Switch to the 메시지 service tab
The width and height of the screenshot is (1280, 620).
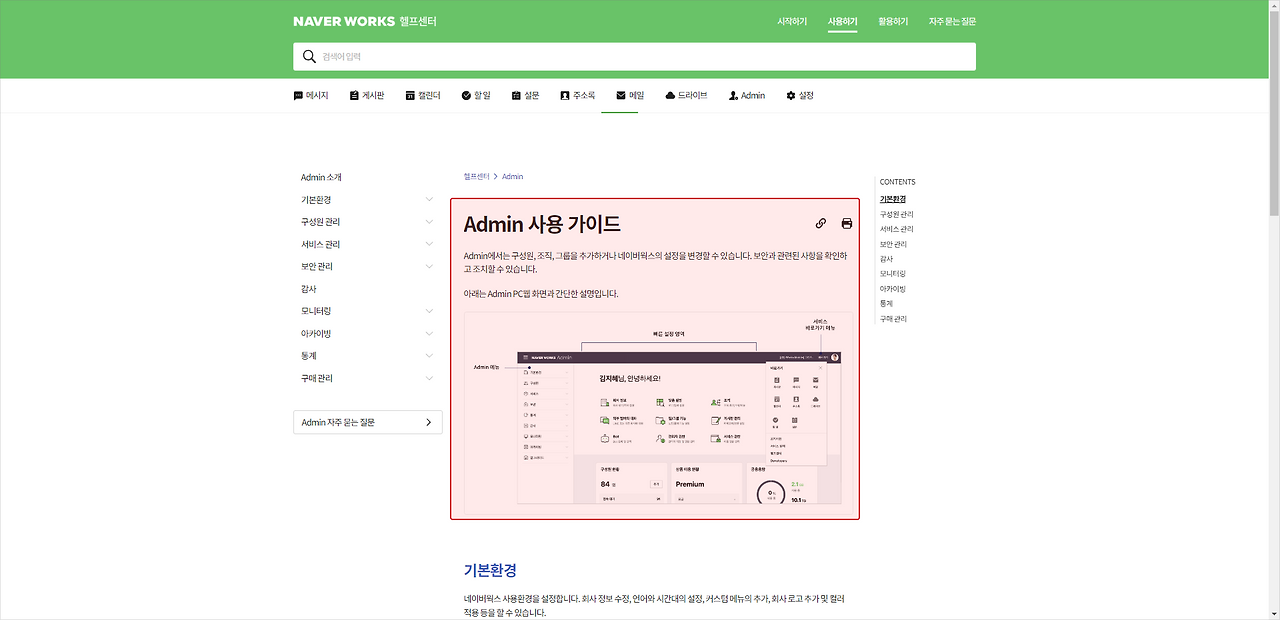pyautogui.click(x=311, y=95)
